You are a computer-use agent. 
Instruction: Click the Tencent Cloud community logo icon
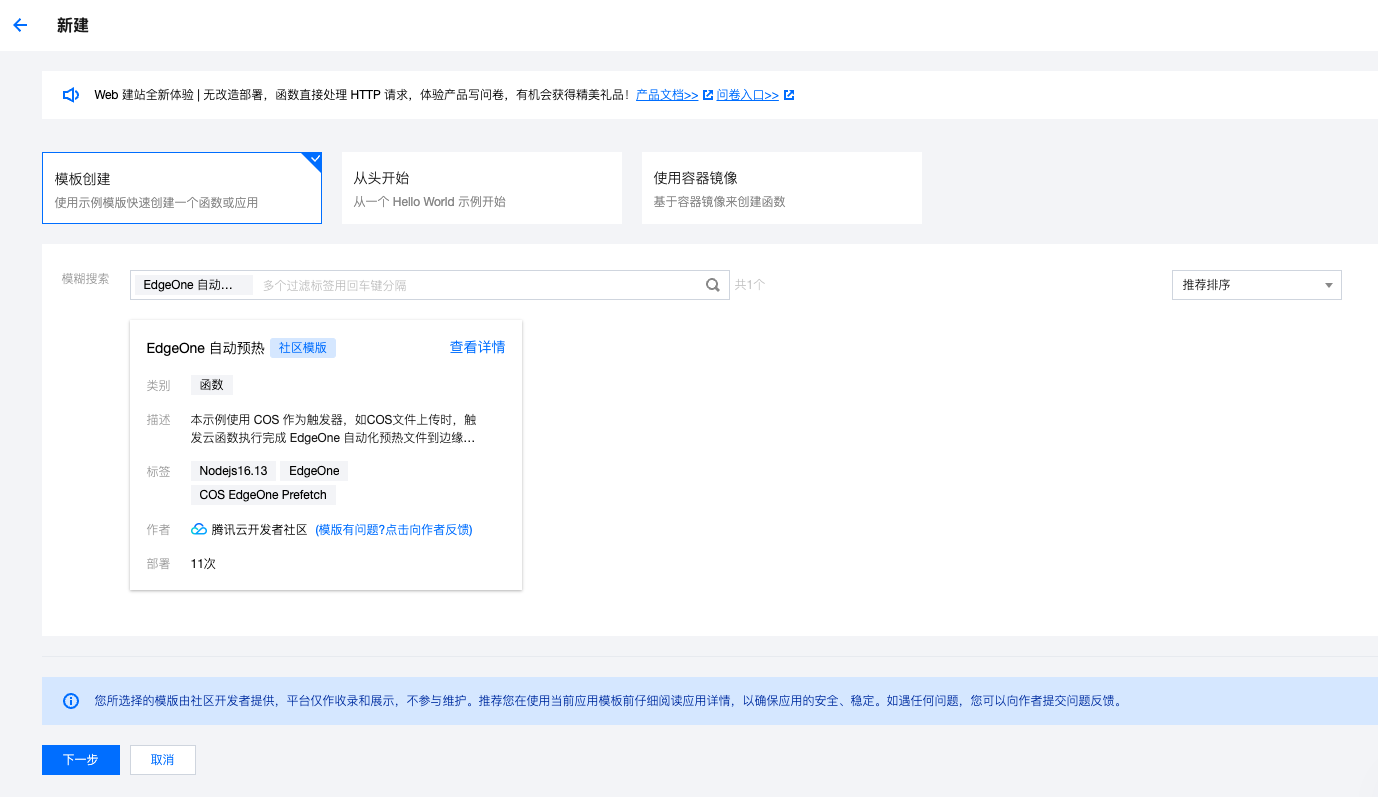tap(199, 529)
